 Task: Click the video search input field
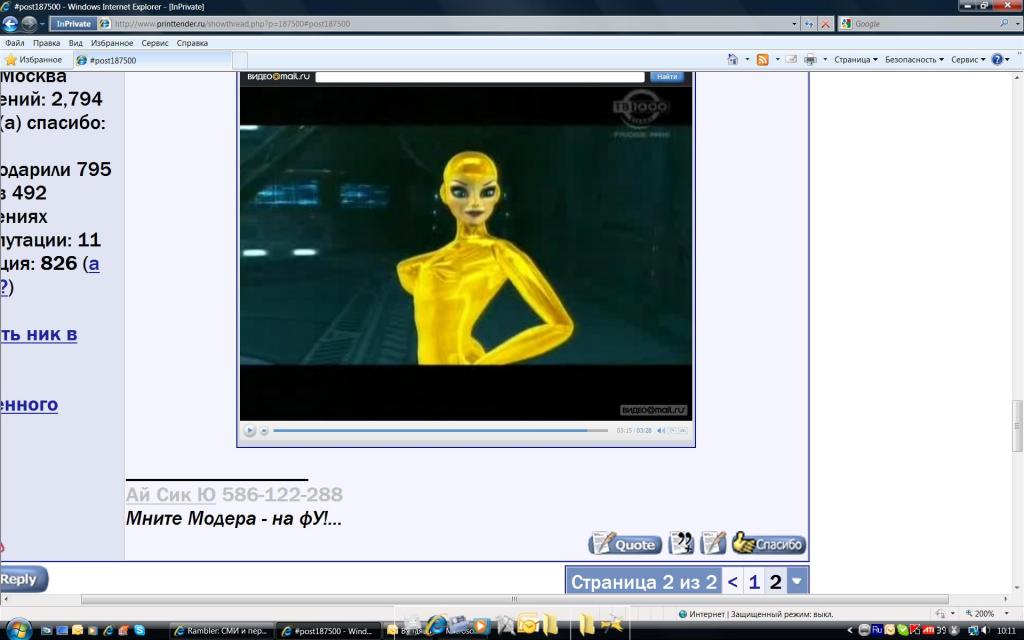(480, 77)
